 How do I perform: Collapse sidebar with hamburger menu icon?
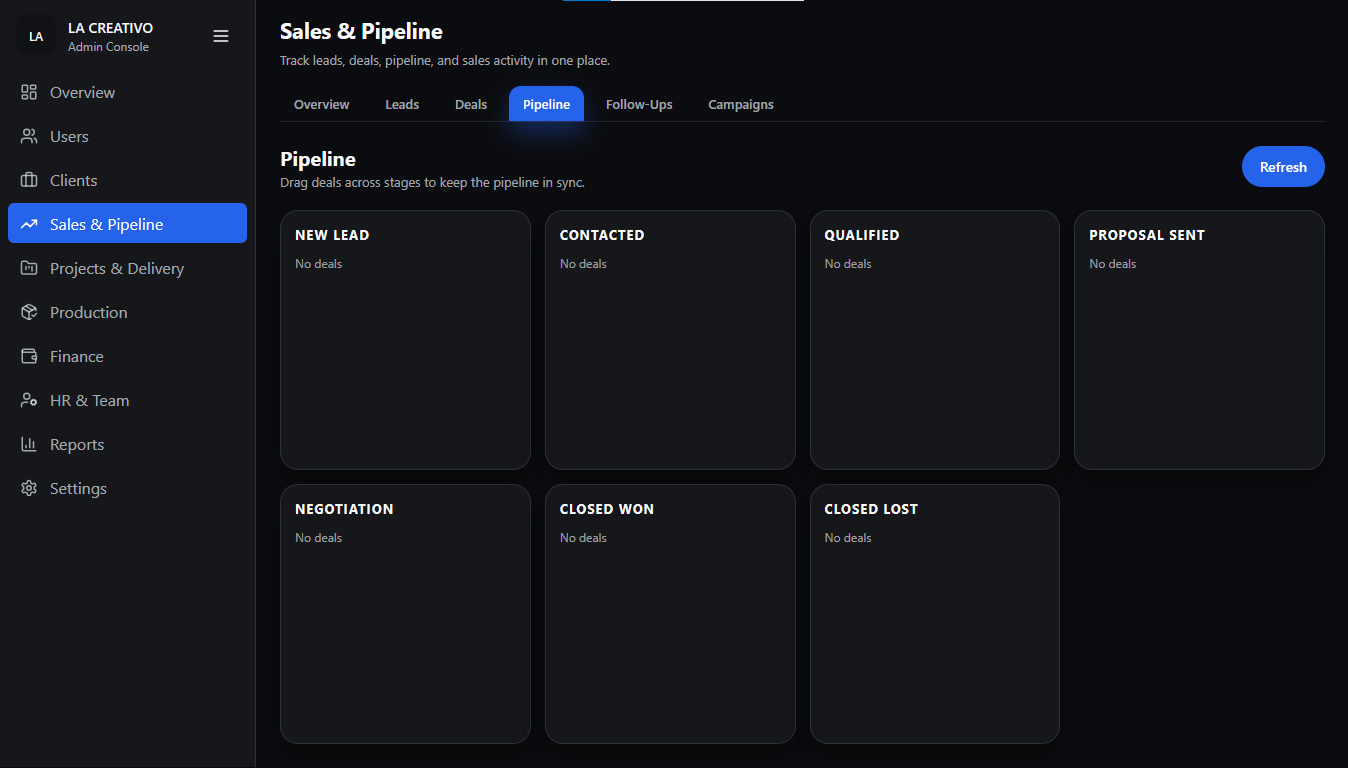(221, 36)
